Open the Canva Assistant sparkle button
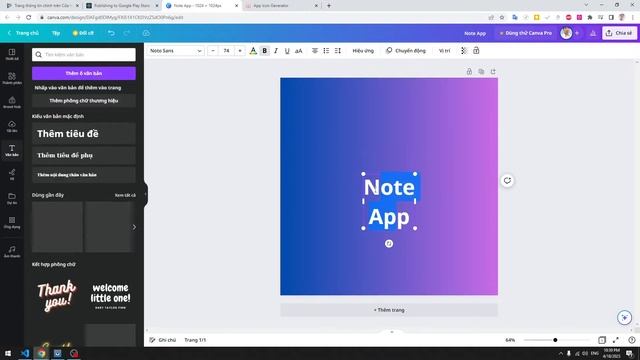The width and height of the screenshot is (640, 360). (x=624, y=317)
